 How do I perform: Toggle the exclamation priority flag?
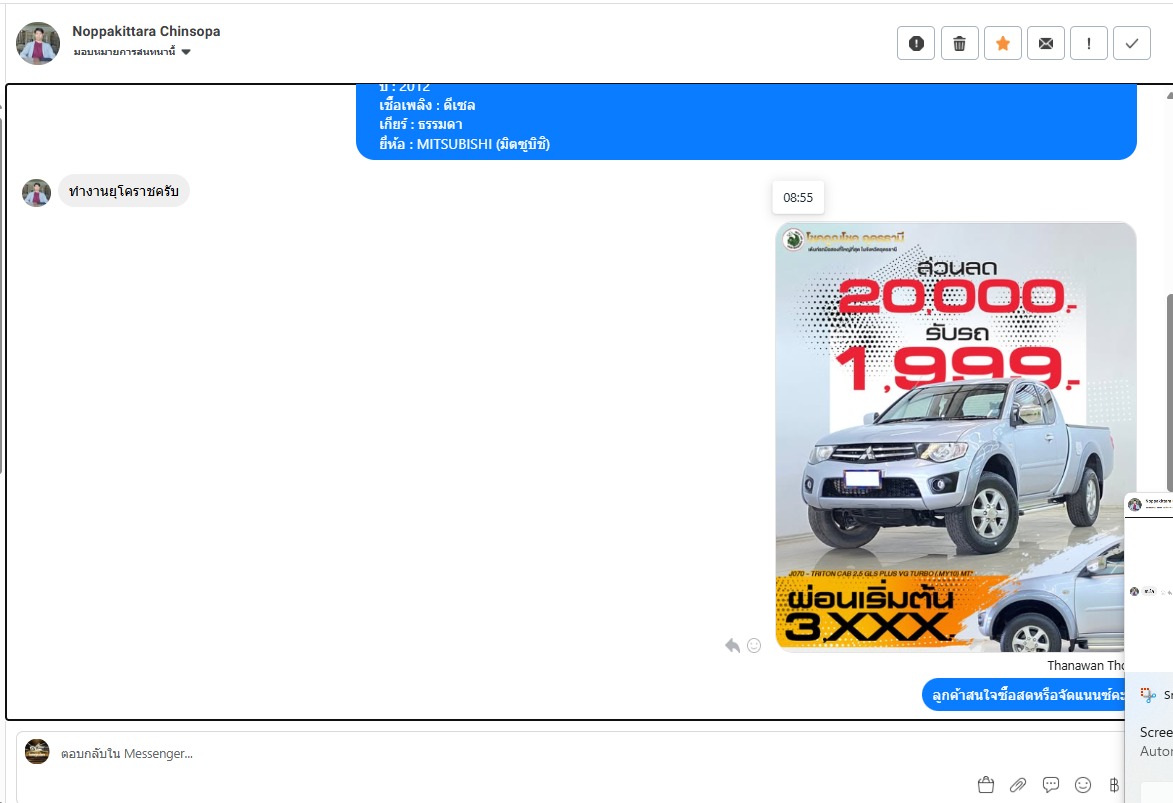click(1089, 43)
